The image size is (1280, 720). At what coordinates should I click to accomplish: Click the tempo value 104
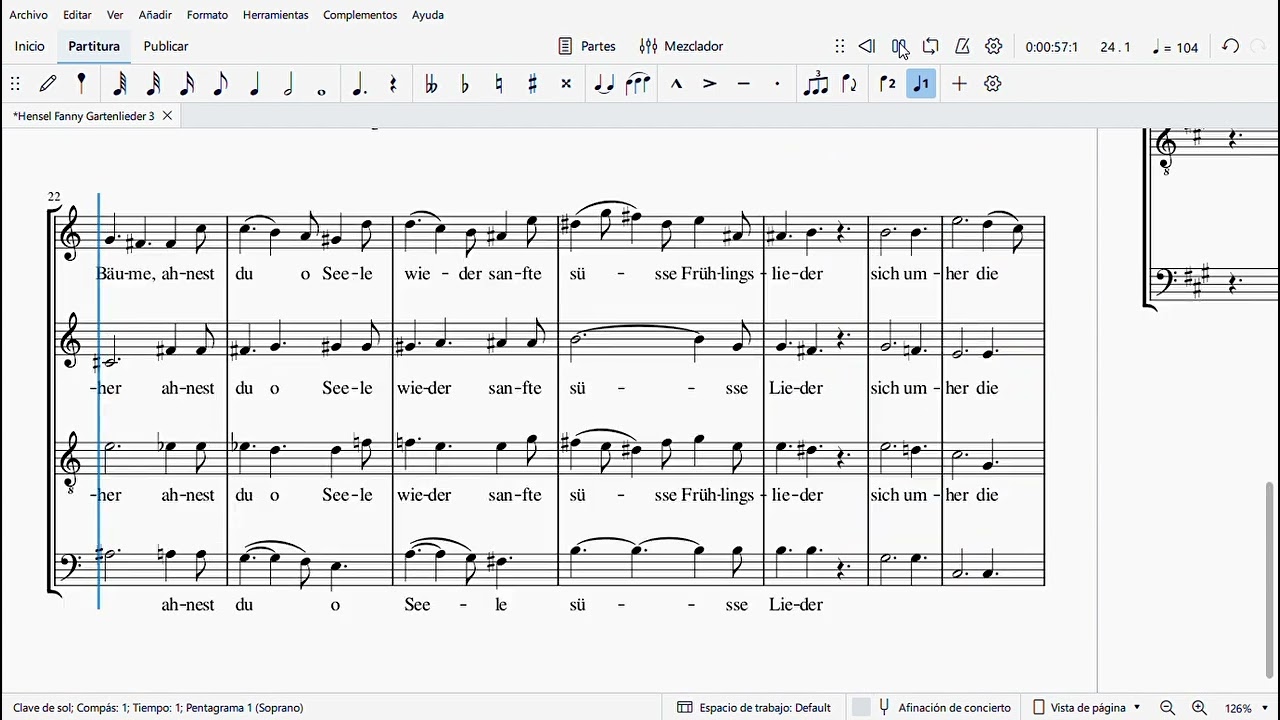pyautogui.click(x=1175, y=47)
